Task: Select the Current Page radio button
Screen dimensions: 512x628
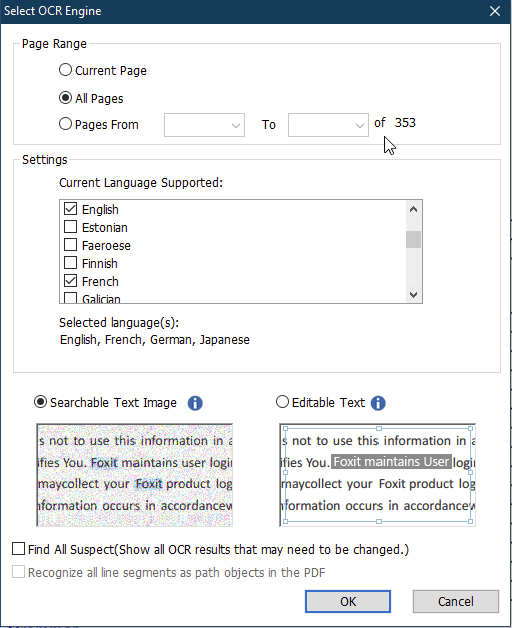Action: click(x=65, y=70)
